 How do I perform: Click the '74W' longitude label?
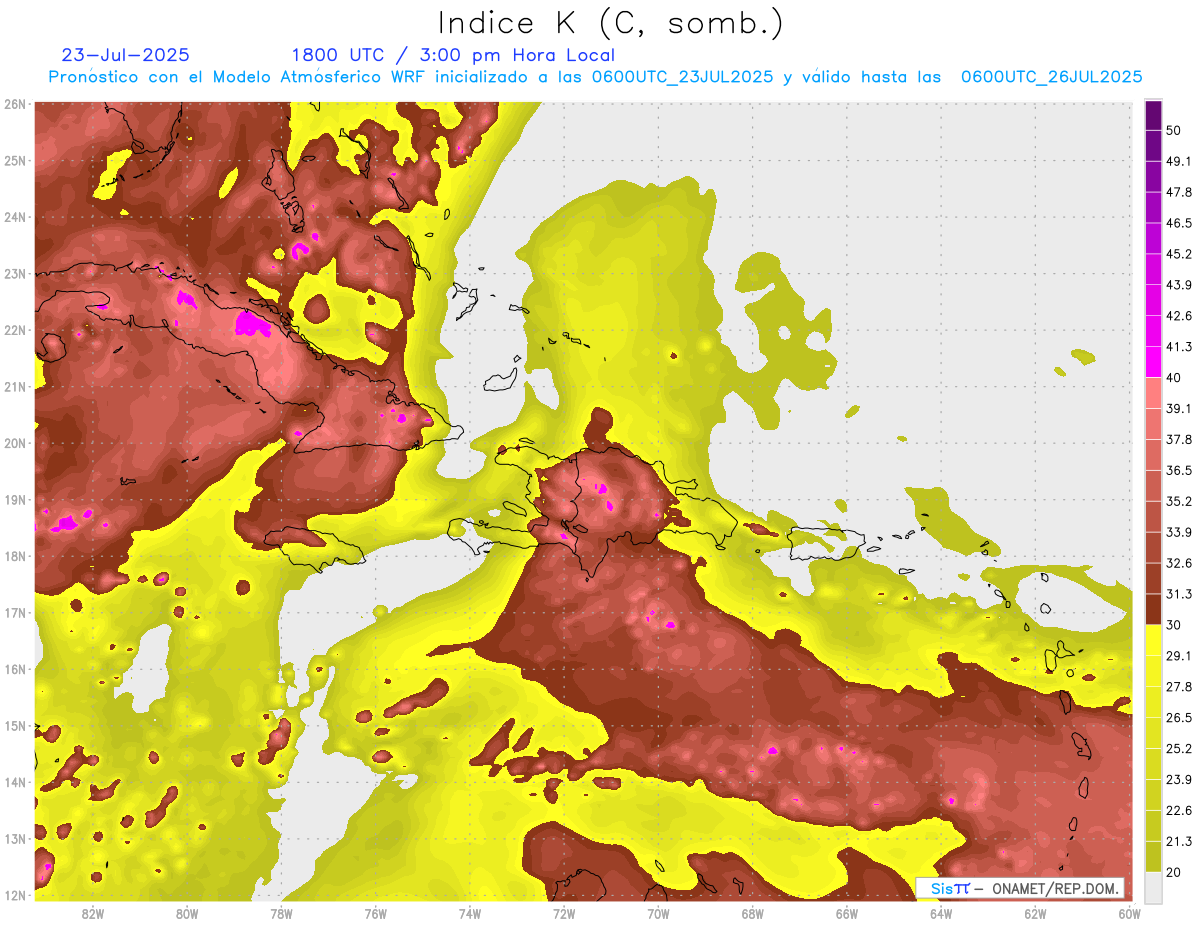tap(470, 913)
